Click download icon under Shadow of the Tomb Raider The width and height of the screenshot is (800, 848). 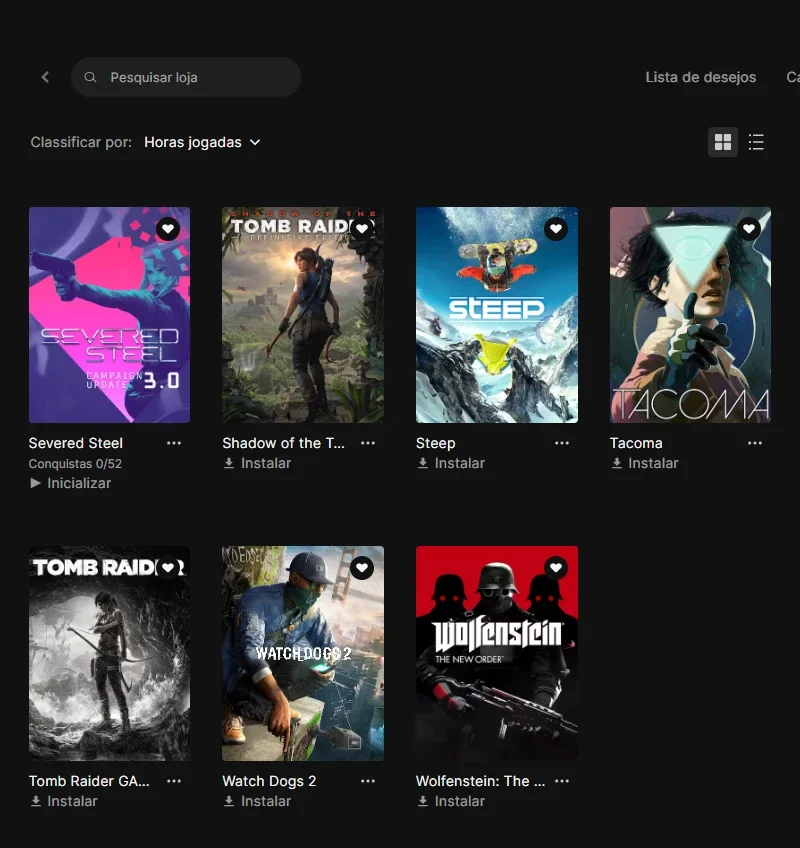point(229,463)
